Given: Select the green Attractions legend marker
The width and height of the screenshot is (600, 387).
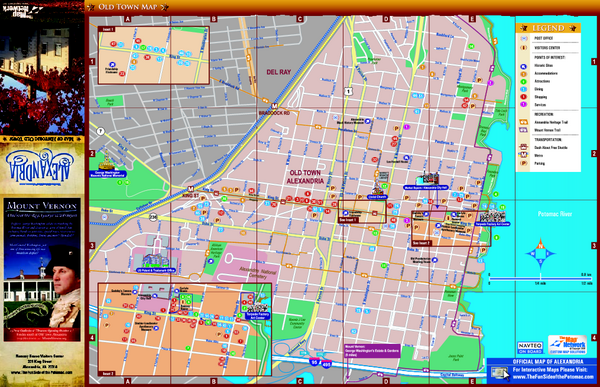Looking at the screenshot, I should (523, 82).
